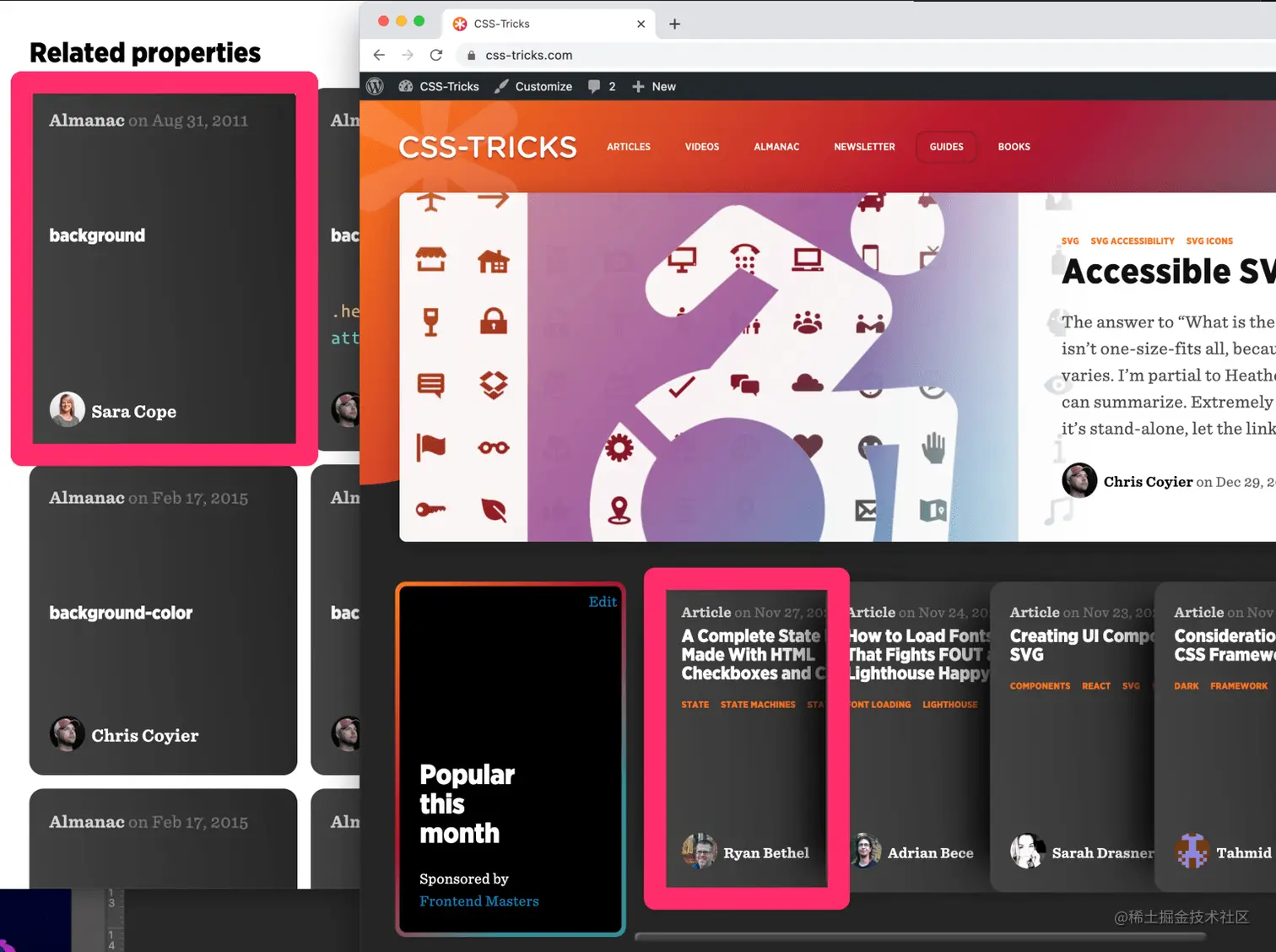Click Customize in the admin bar

pos(533,86)
